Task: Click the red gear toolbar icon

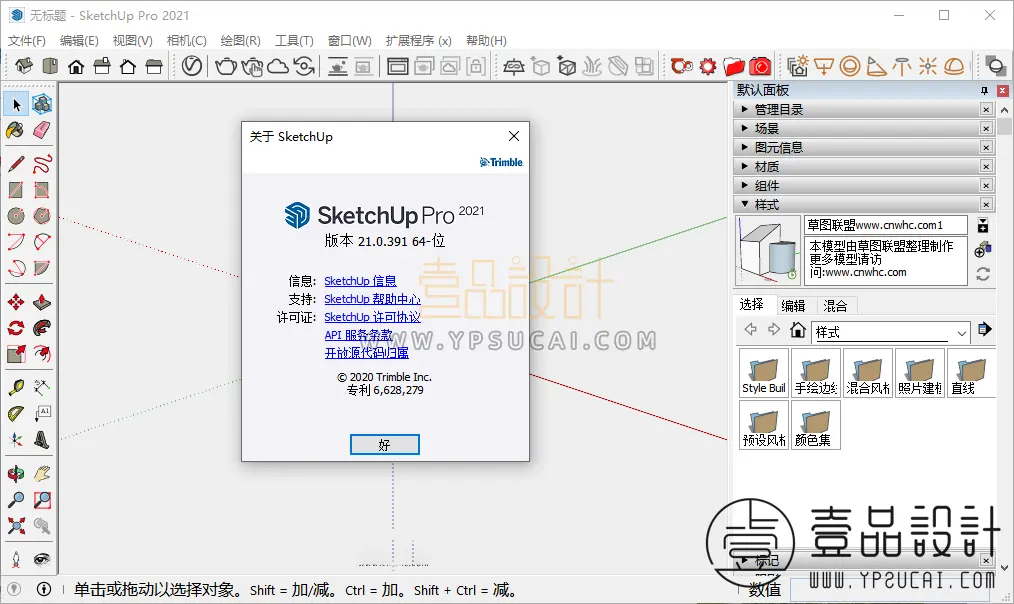Action: coord(708,66)
